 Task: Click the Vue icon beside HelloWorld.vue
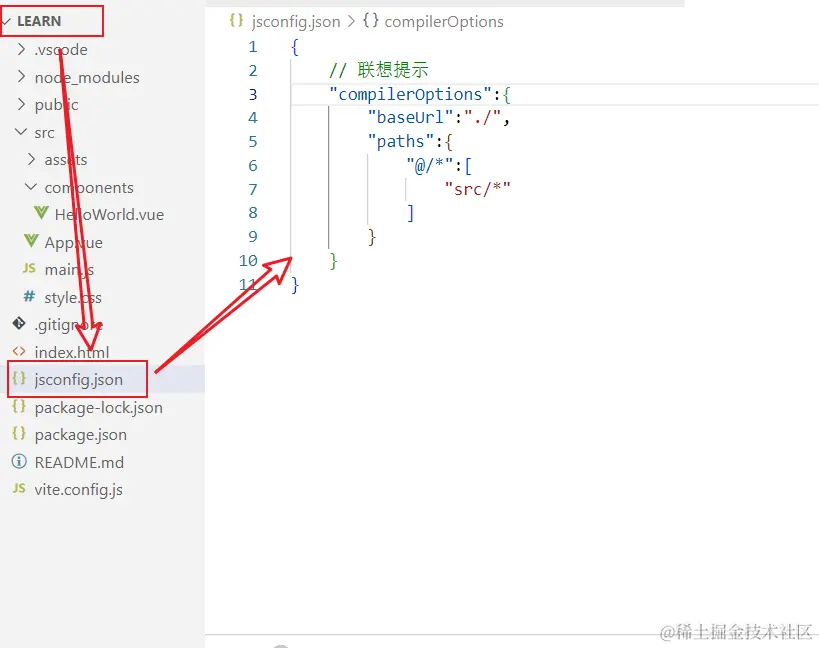coord(41,213)
